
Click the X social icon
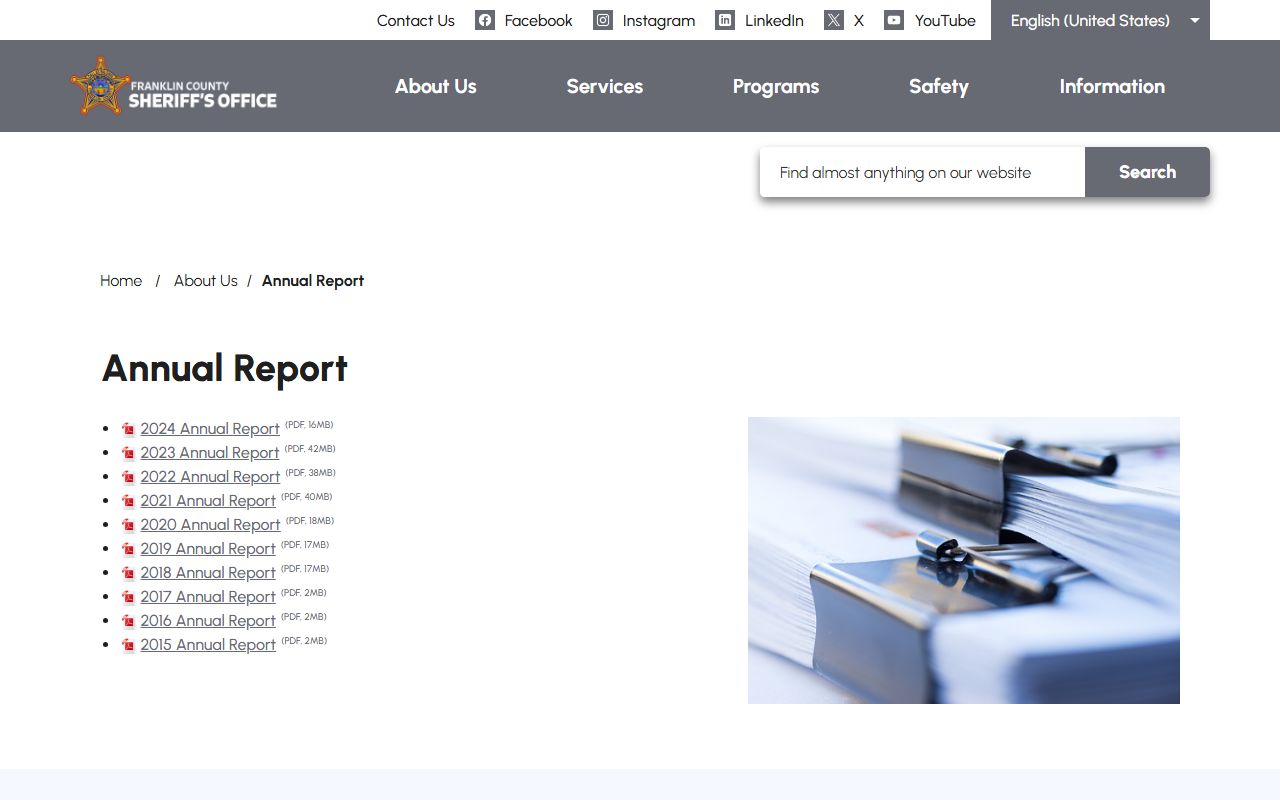pos(834,20)
